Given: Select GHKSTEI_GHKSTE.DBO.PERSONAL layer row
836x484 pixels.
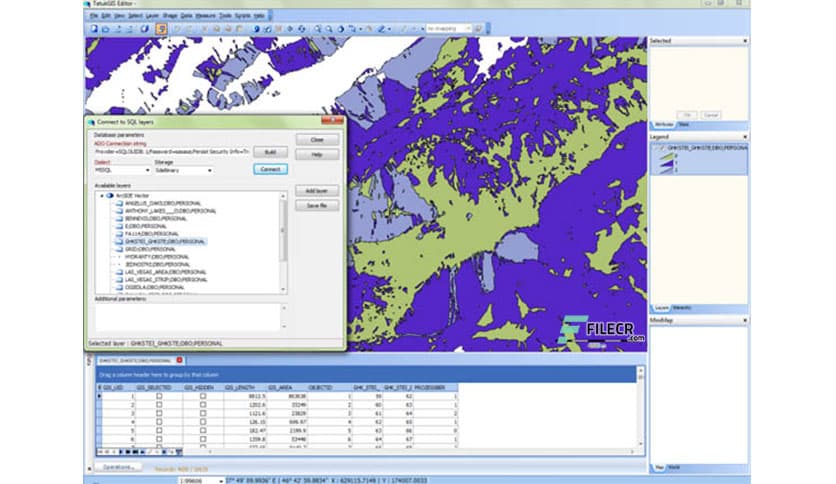Looking at the screenshot, I should (164, 241).
